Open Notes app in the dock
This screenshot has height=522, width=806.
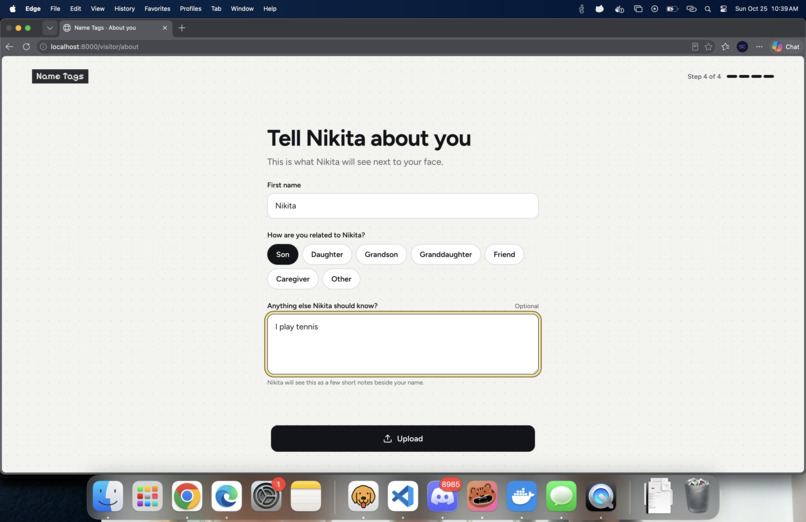(306, 496)
